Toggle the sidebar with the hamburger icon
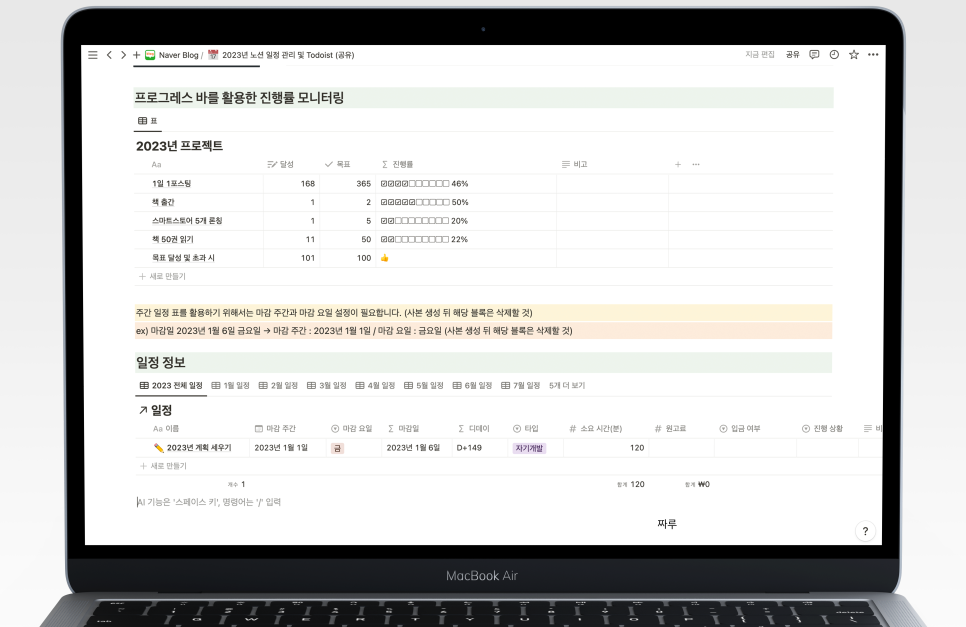Viewport: 966px width, 627px height. pos(92,55)
